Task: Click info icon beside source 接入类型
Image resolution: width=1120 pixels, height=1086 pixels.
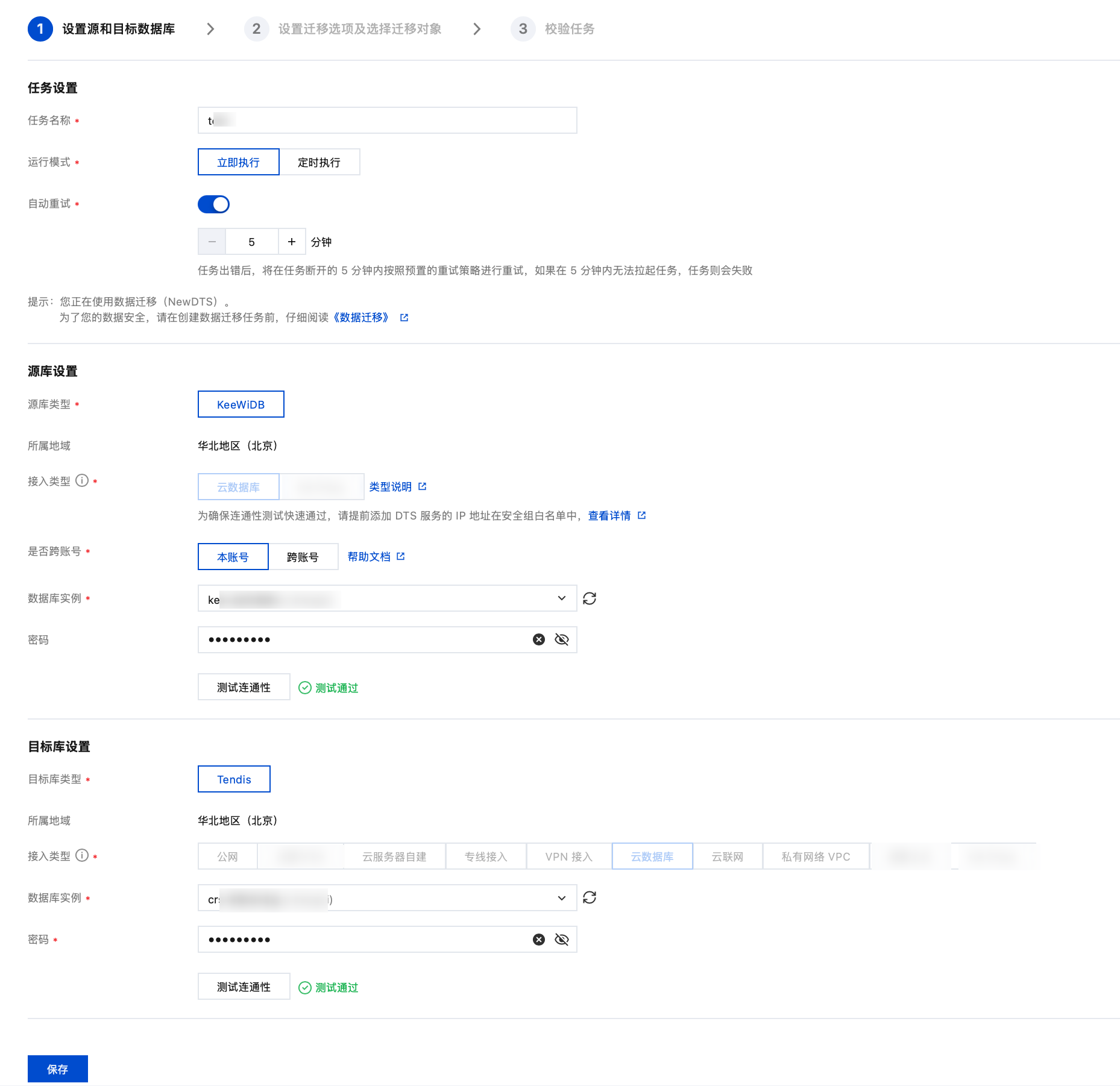Action: 82,481
